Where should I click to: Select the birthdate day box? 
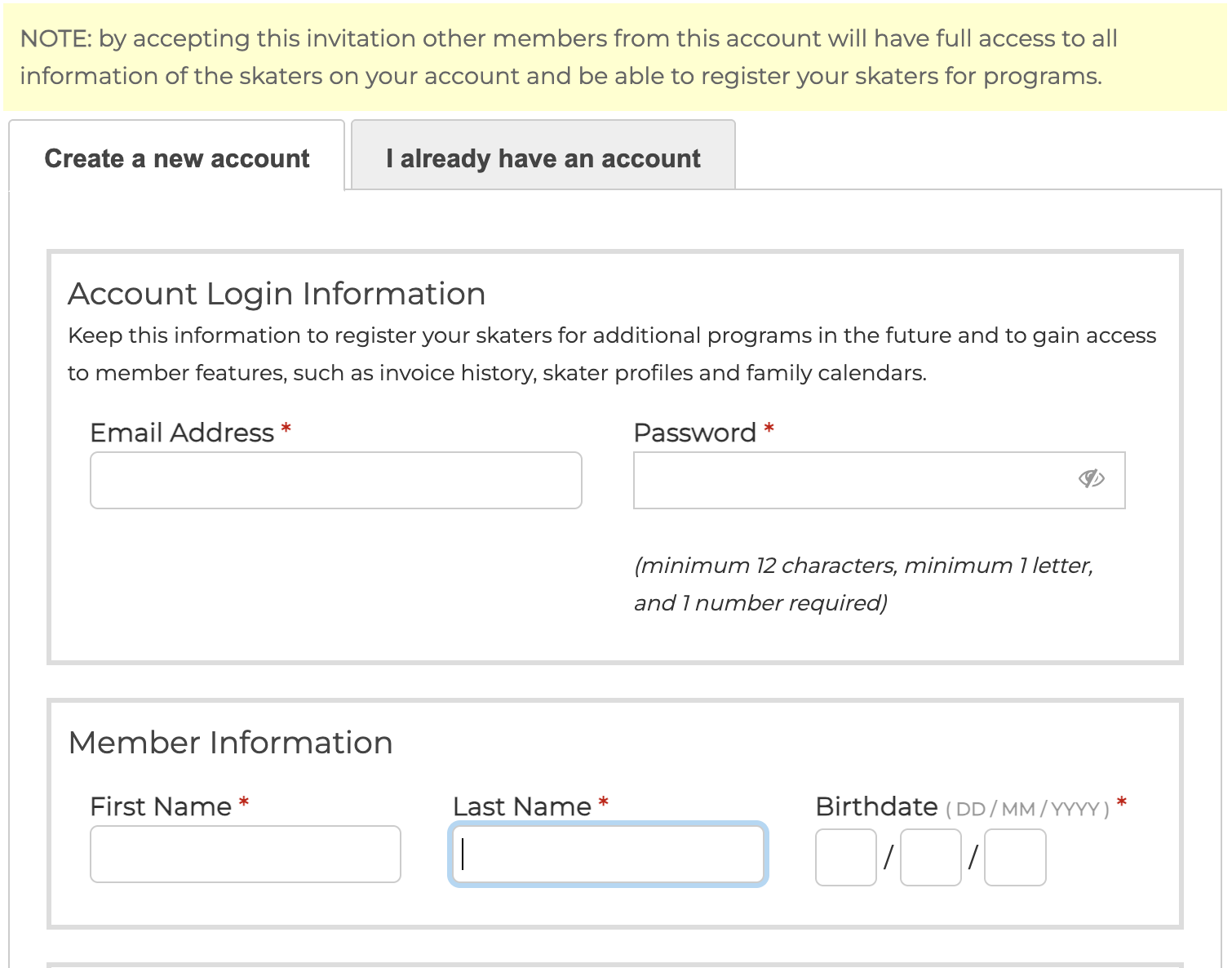click(x=846, y=857)
